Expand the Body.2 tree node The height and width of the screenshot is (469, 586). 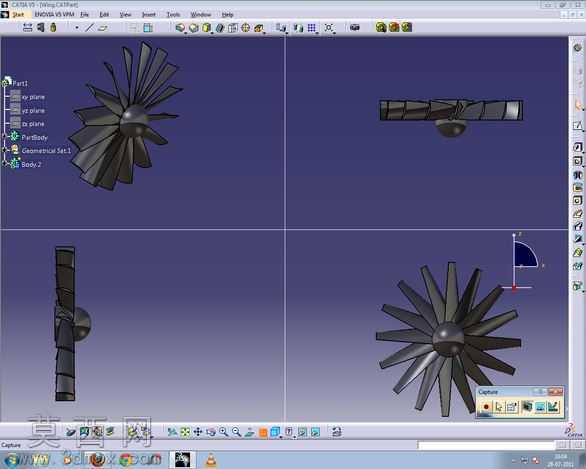(x=5, y=163)
